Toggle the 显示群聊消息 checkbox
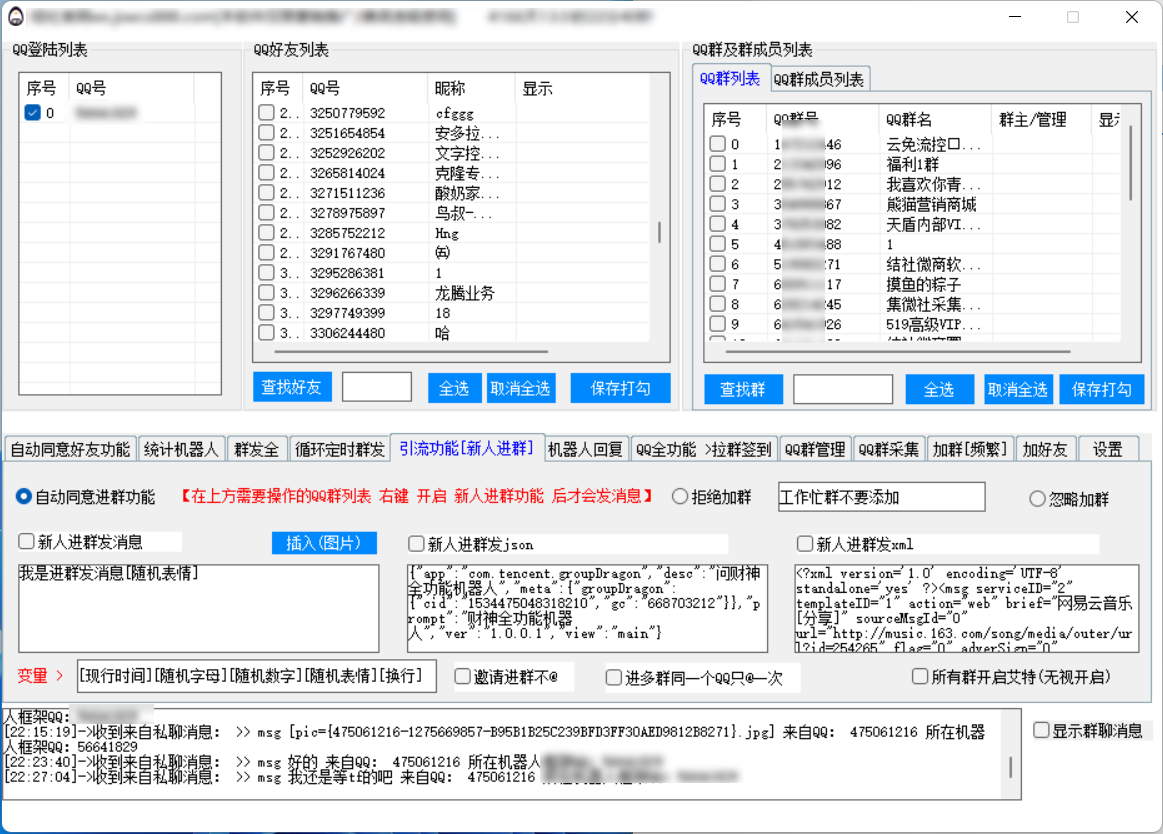 1042,731
